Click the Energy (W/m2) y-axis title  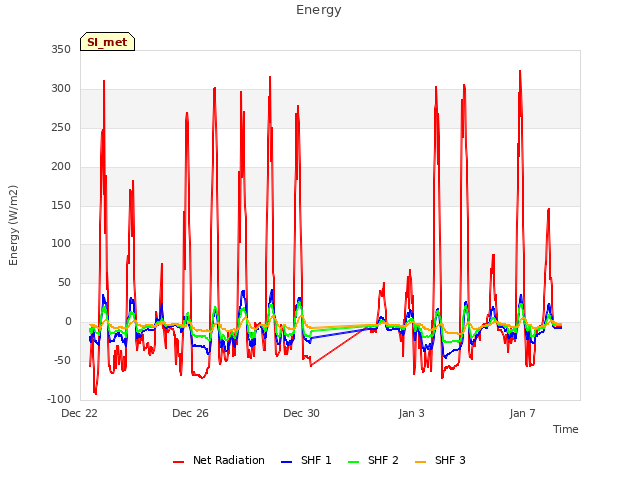pos(13,225)
